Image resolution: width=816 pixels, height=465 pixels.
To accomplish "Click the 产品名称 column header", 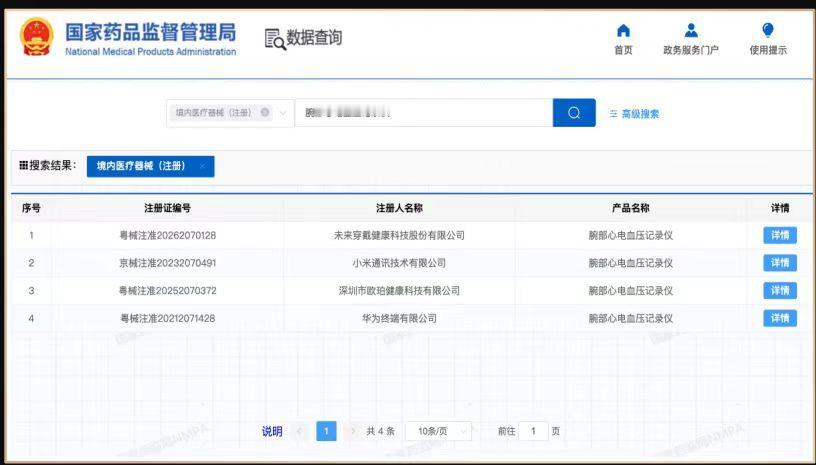I will coord(631,208).
